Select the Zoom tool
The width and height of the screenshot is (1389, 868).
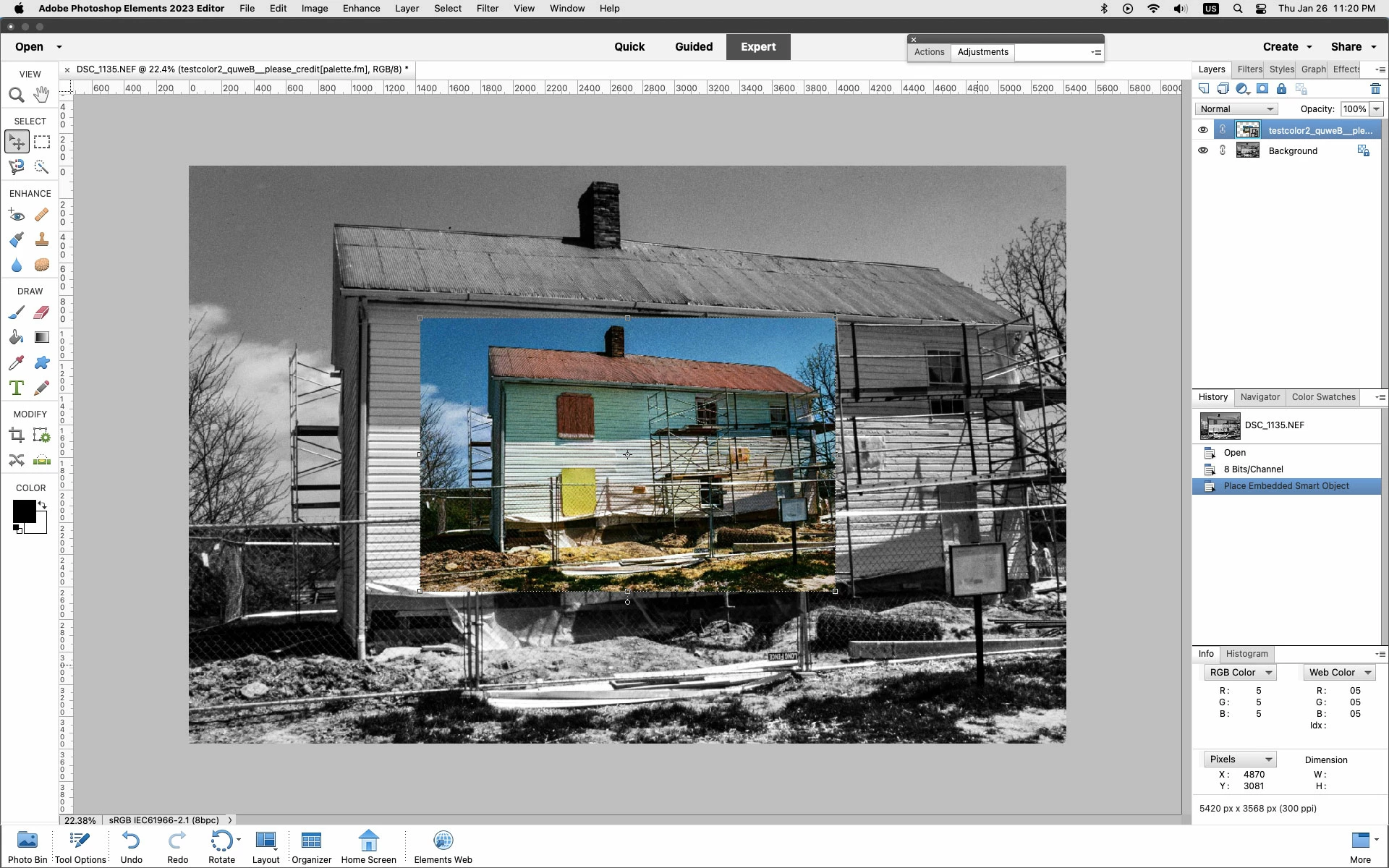tap(17, 95)
